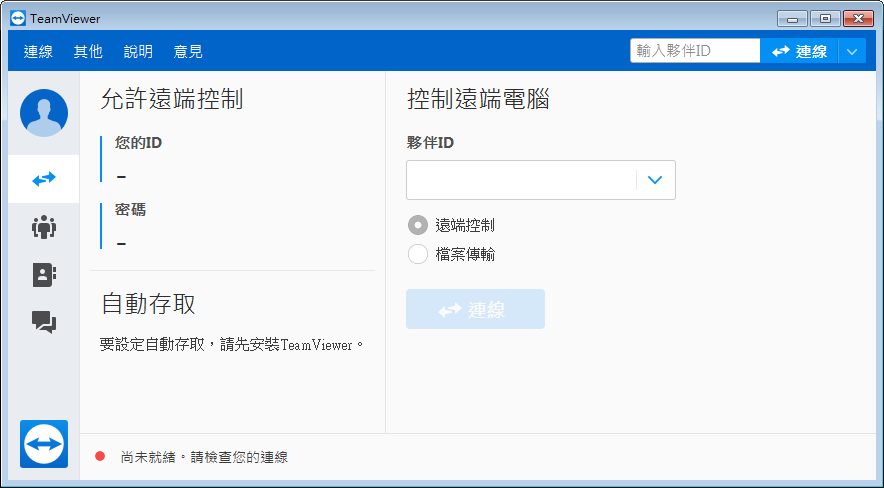Click the TeamViewer logo at sidebar bottom

pyautogui.click(x=44, y=444)
